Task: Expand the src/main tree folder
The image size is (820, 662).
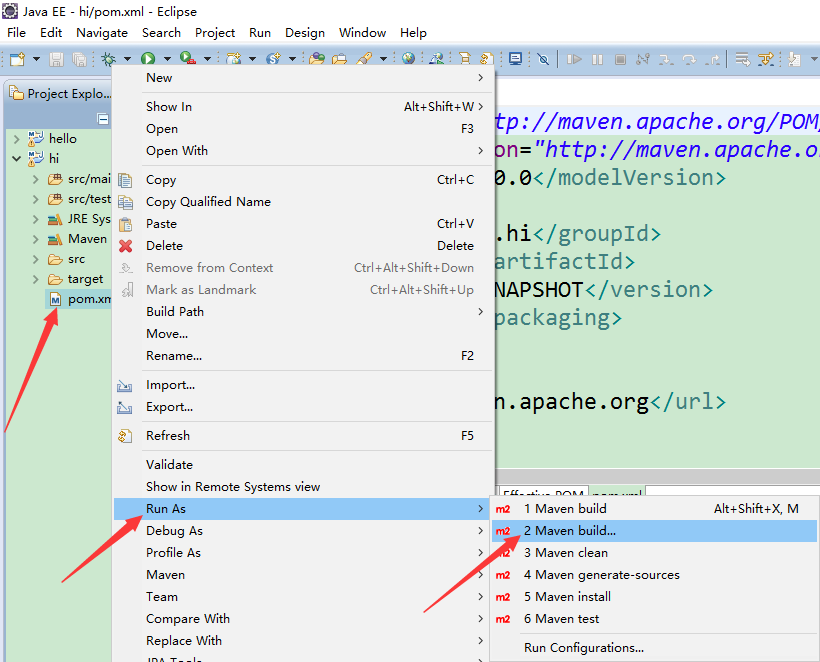Action: [36, 179]
